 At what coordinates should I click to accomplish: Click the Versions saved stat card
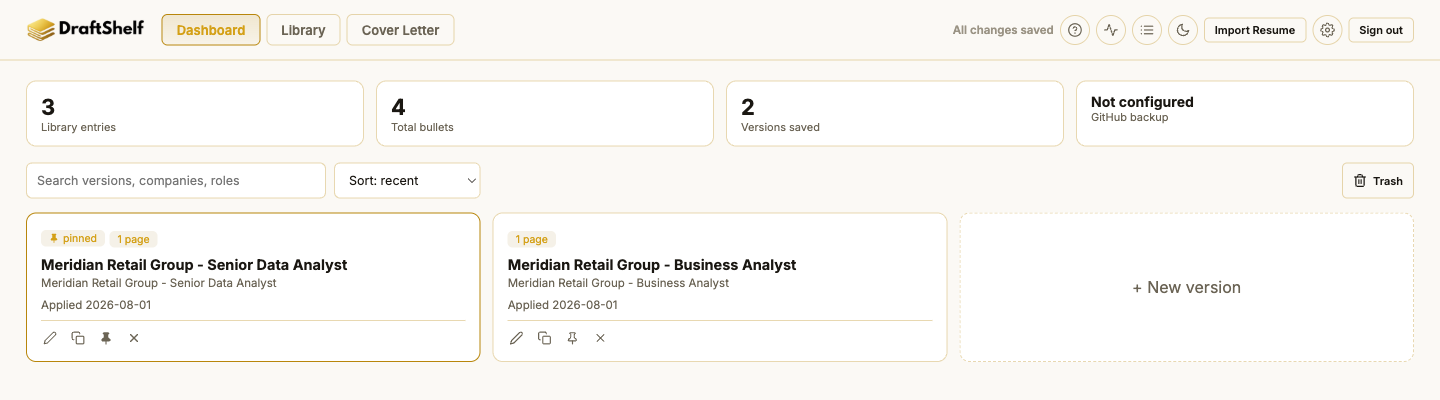(x=895, y=114)
